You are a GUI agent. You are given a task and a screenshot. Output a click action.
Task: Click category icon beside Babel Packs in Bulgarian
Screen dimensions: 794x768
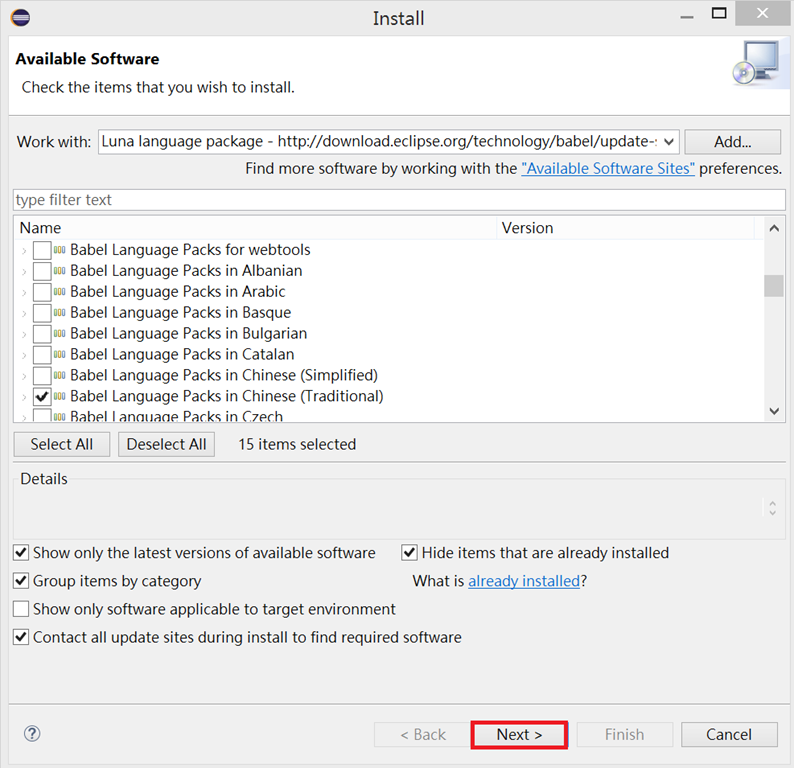[x=60, y=334]
